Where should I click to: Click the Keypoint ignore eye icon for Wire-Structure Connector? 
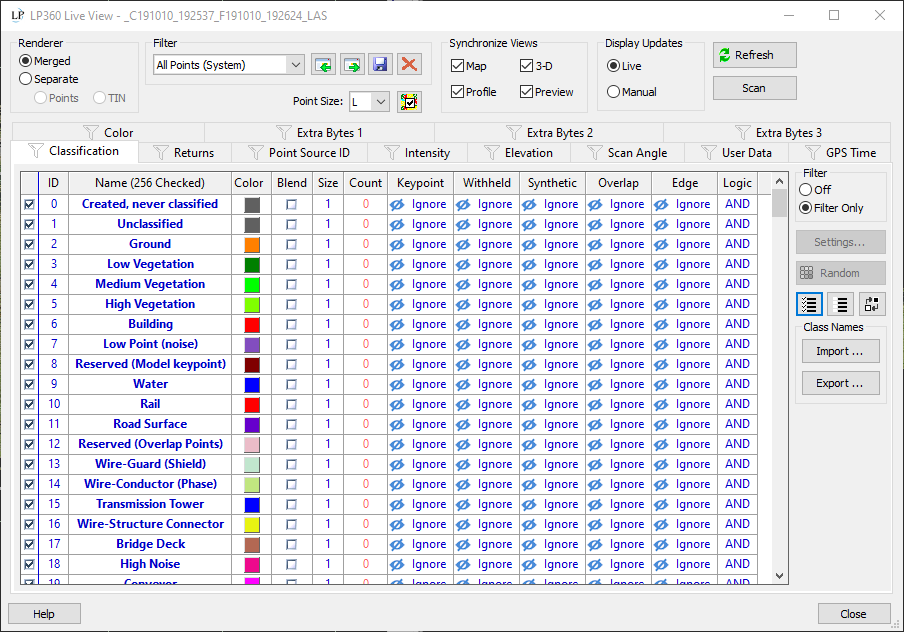point(397,525)
